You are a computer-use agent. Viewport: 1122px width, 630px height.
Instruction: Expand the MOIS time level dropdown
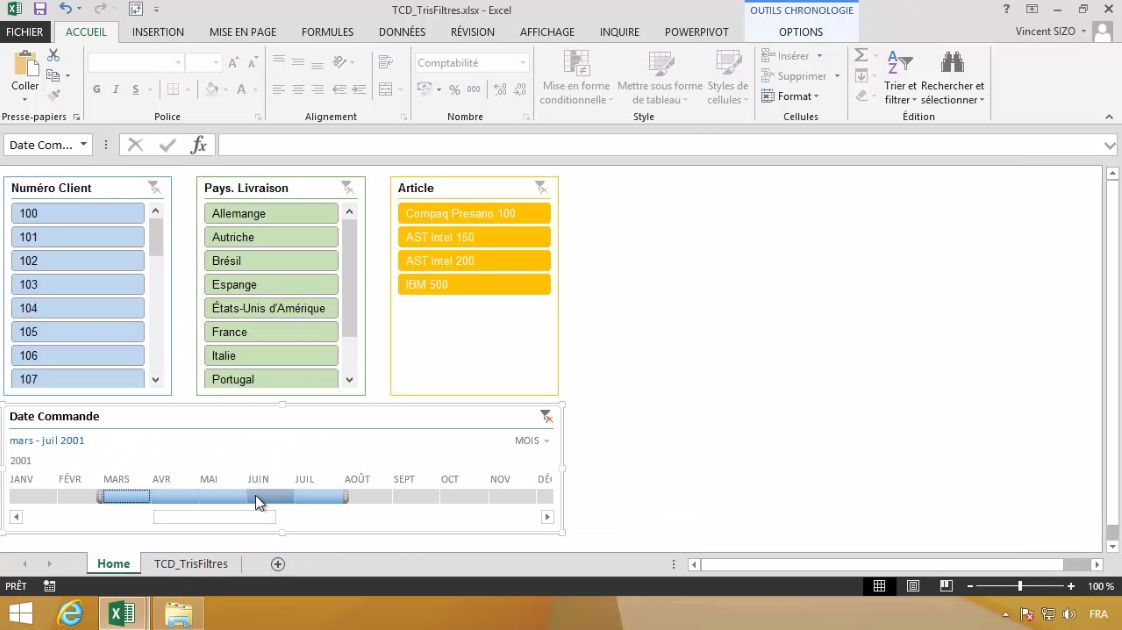pyautogui.click(x=532, y=441)
